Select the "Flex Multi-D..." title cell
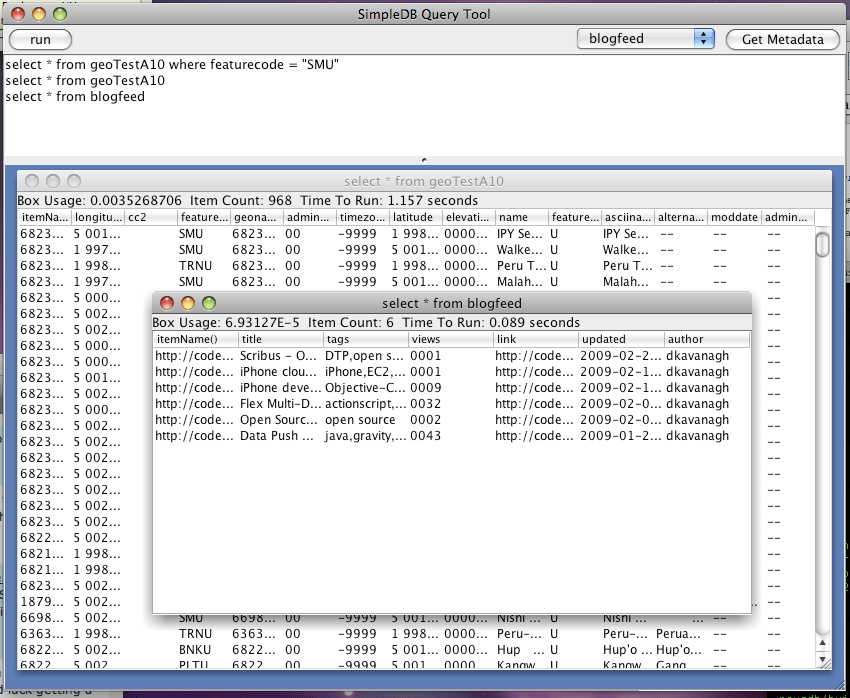 (280, 404)
